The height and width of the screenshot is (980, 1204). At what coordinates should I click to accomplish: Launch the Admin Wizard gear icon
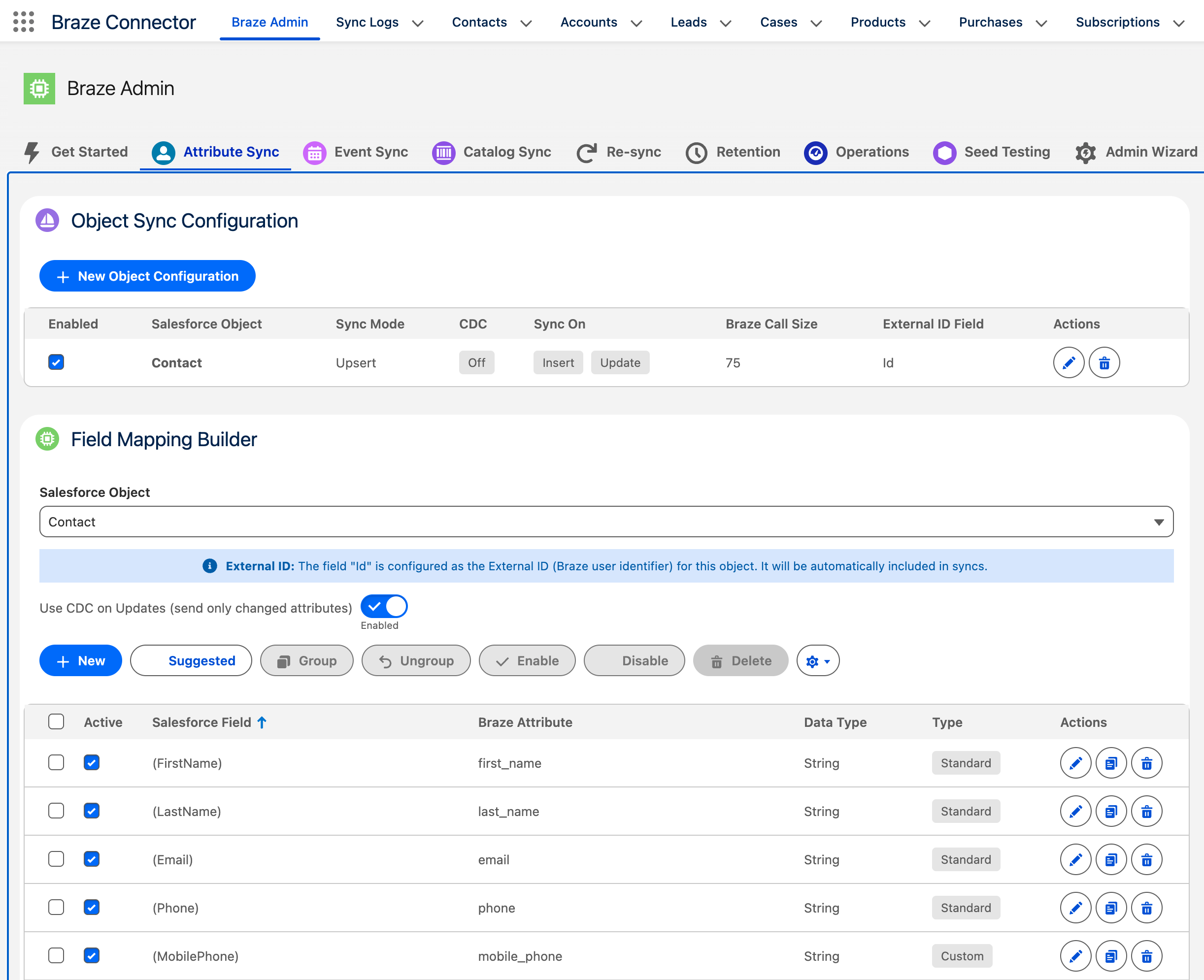pyautogui.click(x=1086, y=152)
